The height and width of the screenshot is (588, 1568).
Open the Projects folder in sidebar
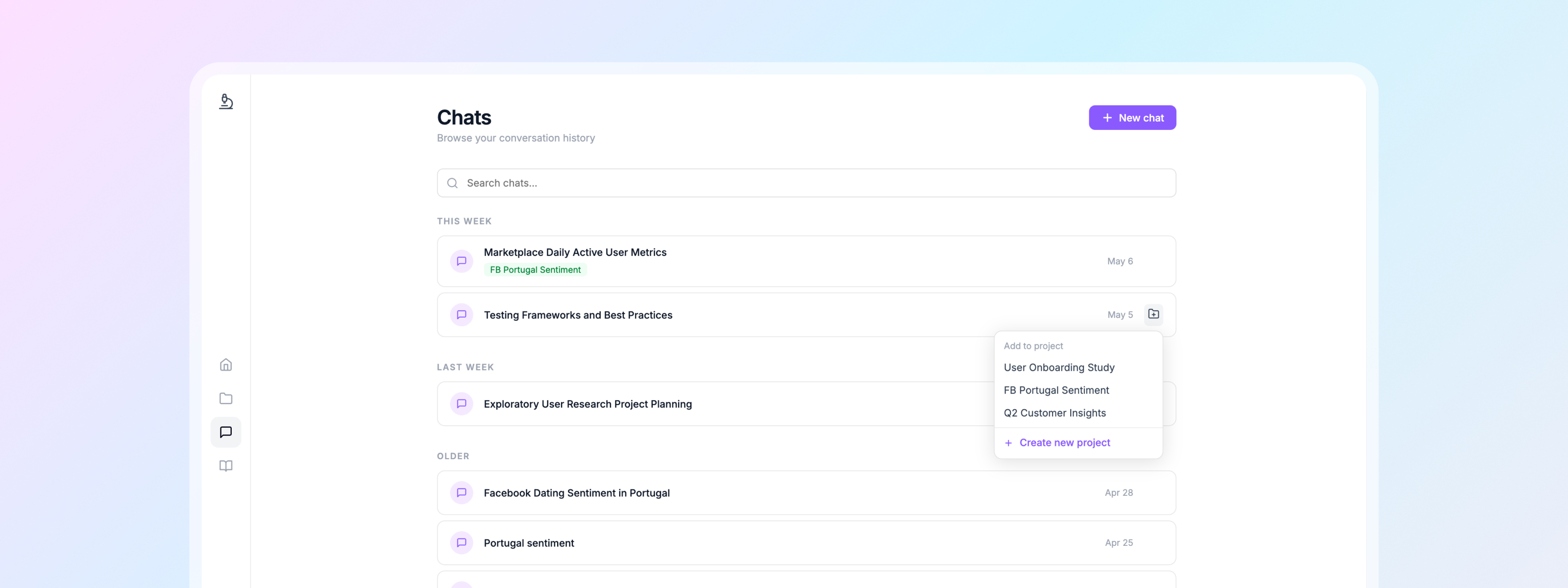pyautogui.click(x=226, y=398)
